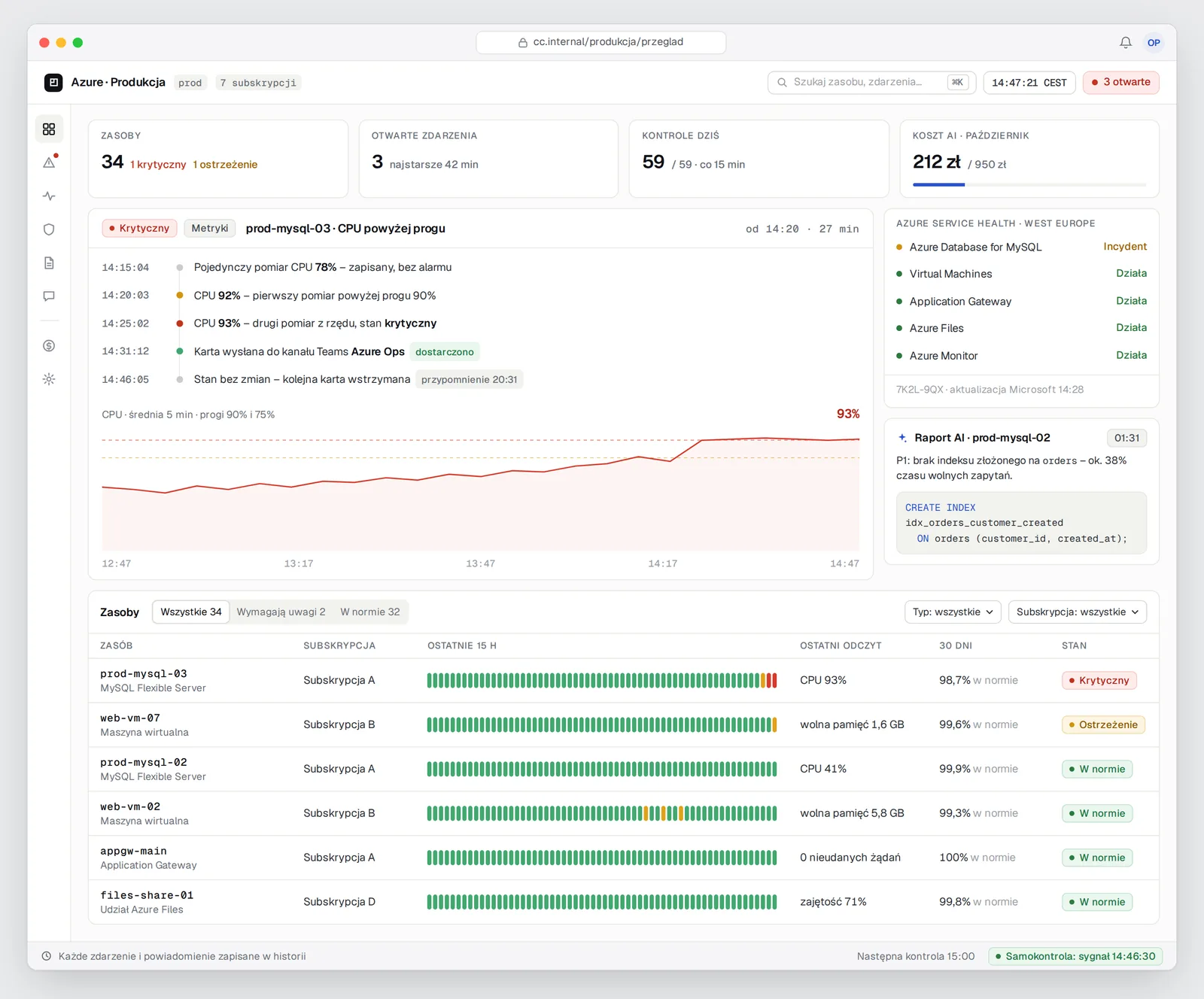Click przypomnienie 20:31 tag
The width and height of the screenshot is (1204, 999).
tap(470, 380)
